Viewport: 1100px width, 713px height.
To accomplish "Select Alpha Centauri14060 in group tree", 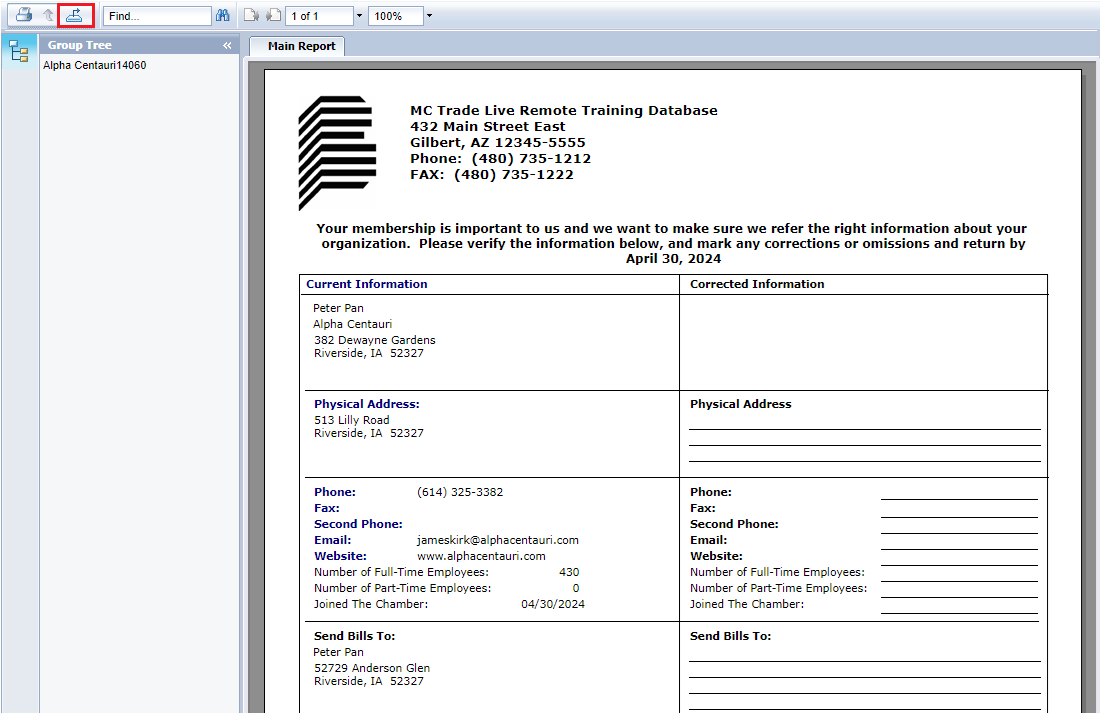I will click(95, 65).
